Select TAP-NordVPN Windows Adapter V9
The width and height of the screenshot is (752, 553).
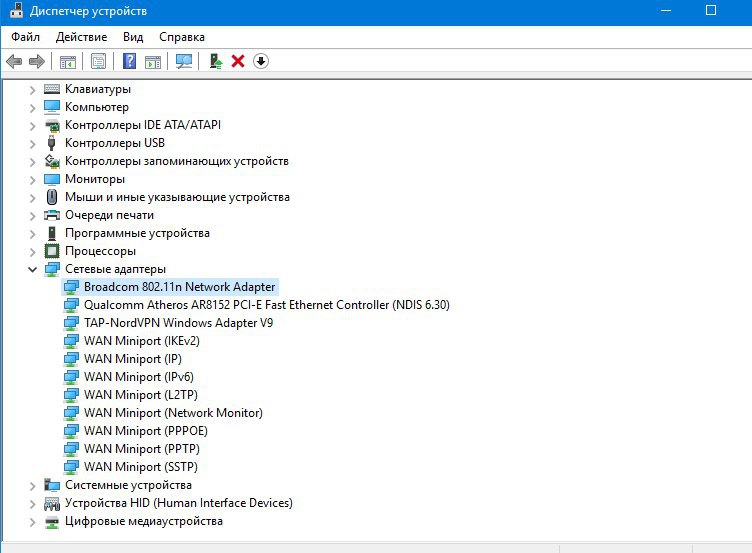coord(178,323)
